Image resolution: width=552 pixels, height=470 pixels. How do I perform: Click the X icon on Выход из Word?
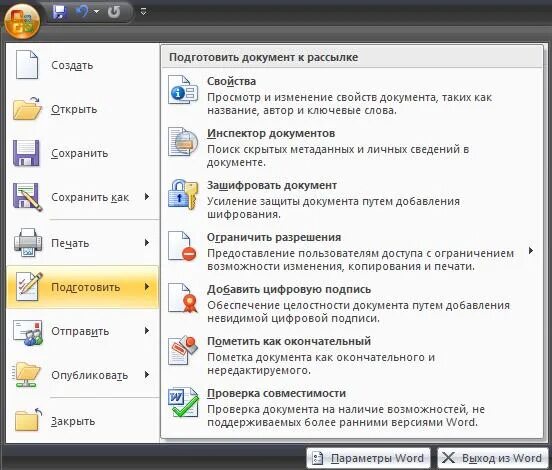click(448, 458)
